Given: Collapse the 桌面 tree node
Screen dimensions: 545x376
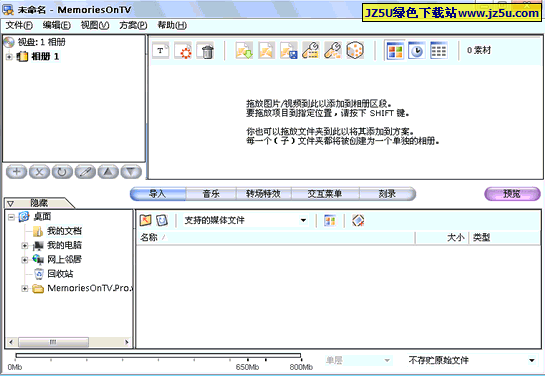Looking at the screenshot, I should 11,217.
